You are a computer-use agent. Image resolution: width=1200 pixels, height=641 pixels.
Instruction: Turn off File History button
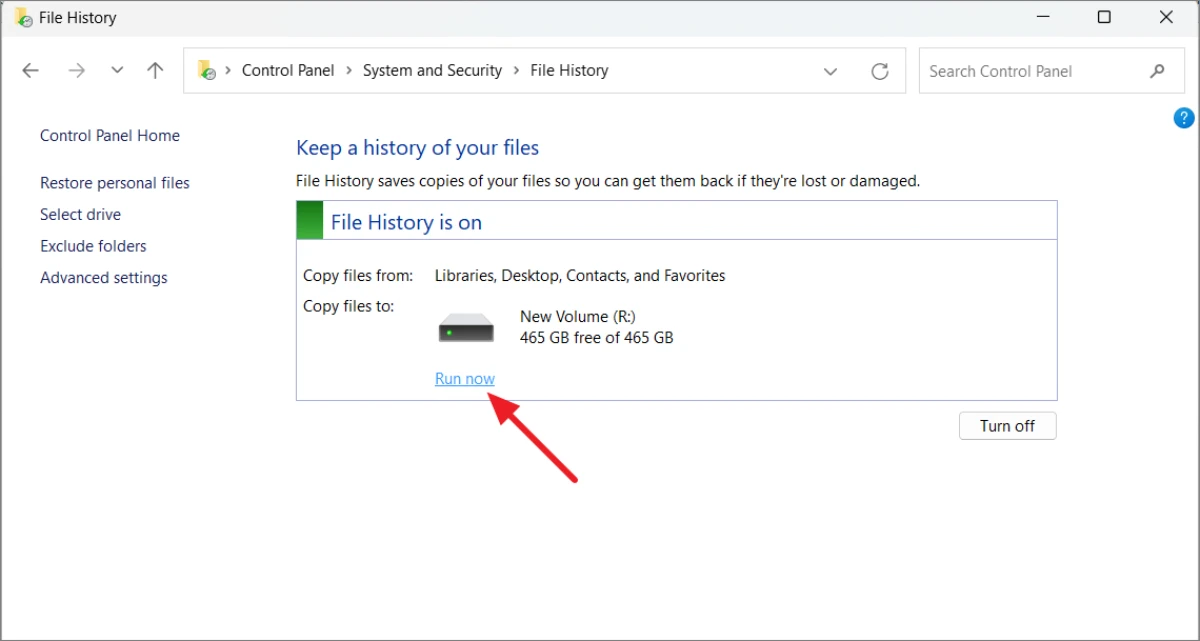1007,426
